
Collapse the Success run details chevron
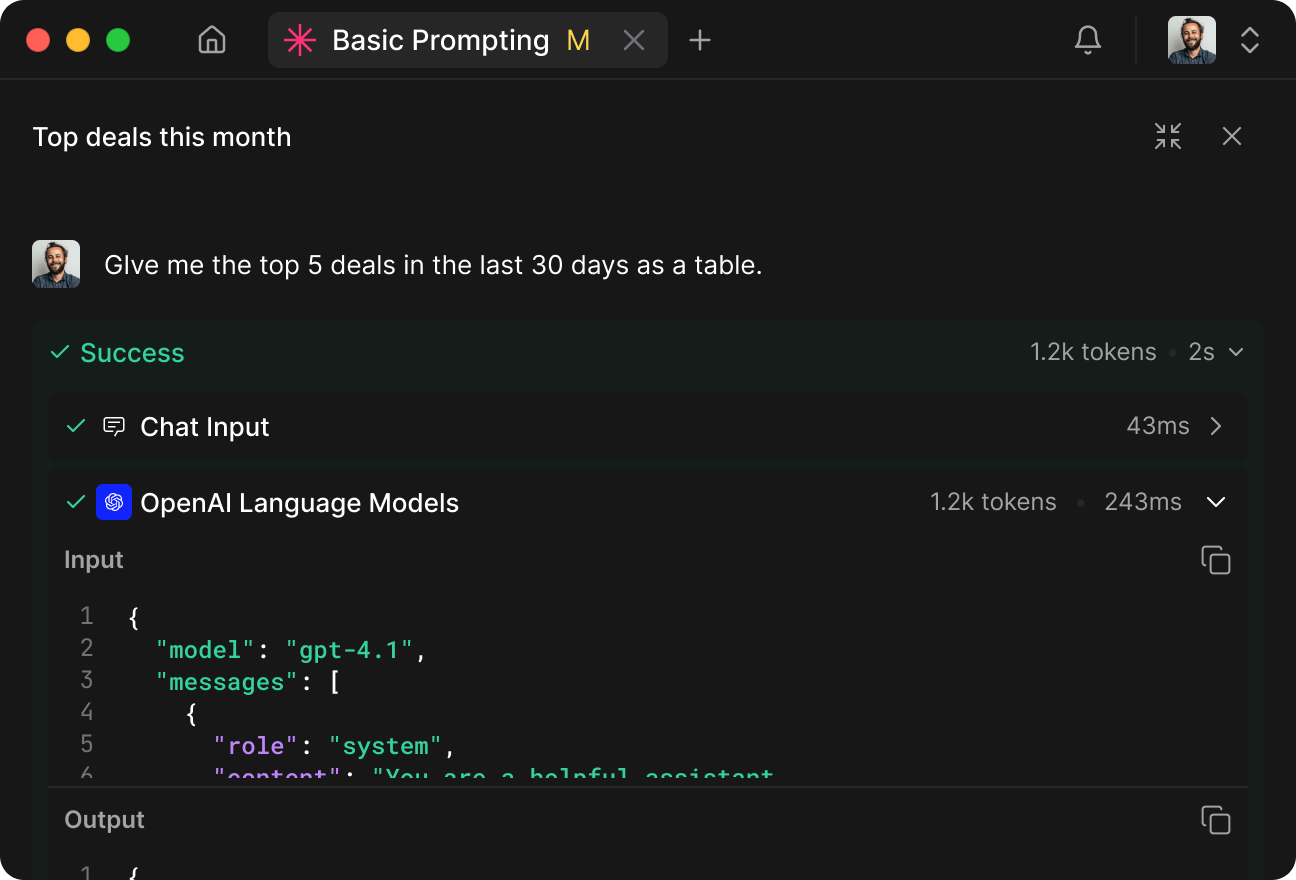tap(1236, 352)
